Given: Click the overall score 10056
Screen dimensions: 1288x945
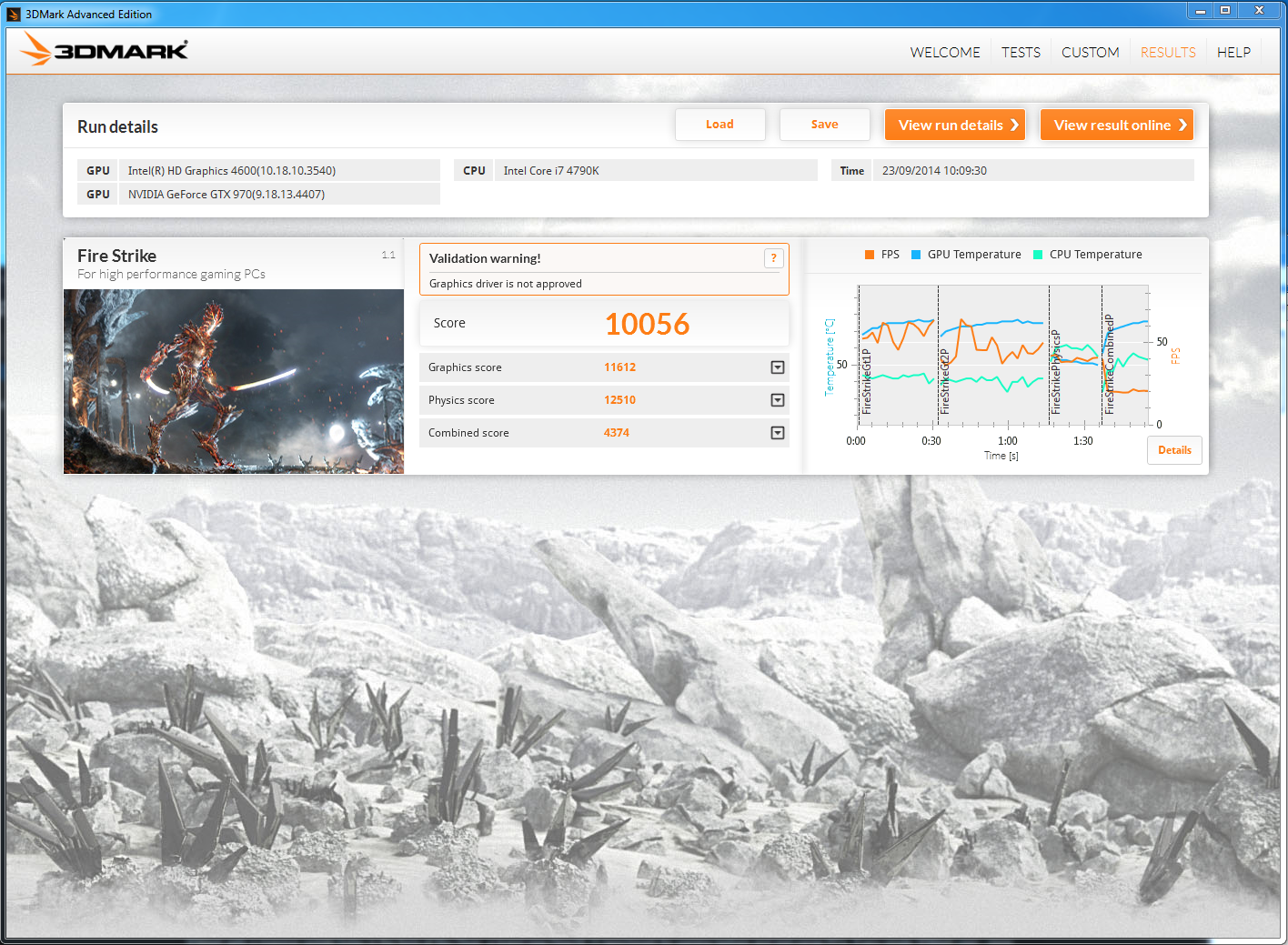Looking at the screenshot, I should pos(647,324).
